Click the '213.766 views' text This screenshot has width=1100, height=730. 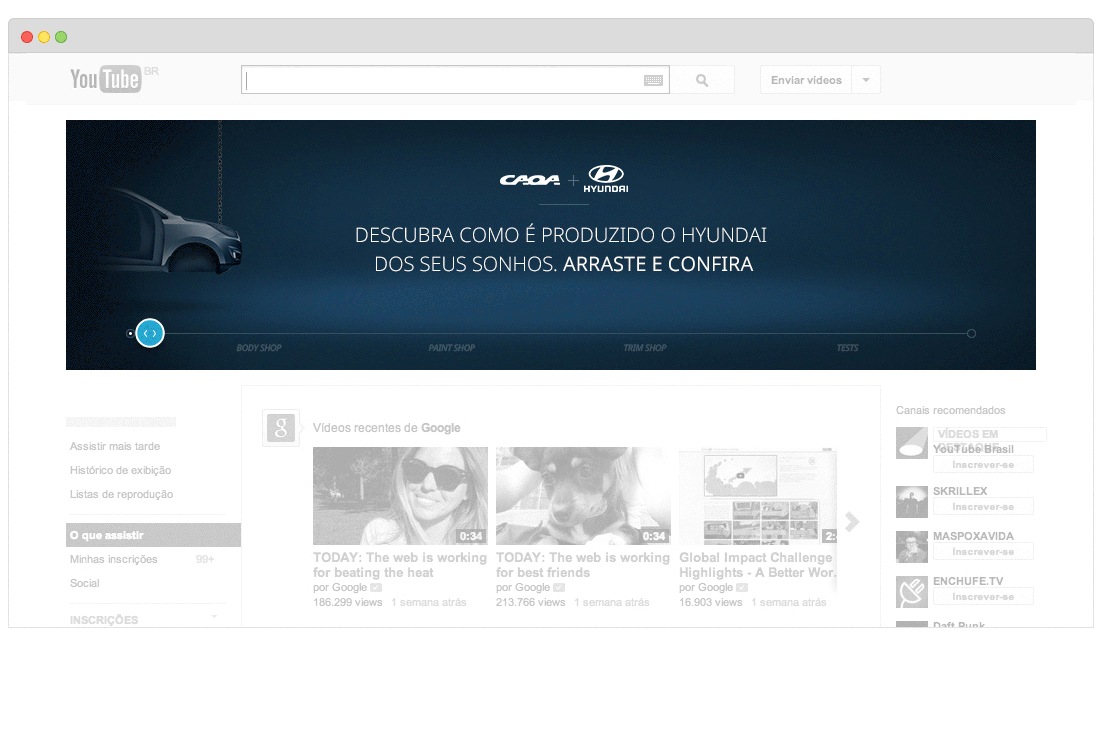tap(530, 602)
